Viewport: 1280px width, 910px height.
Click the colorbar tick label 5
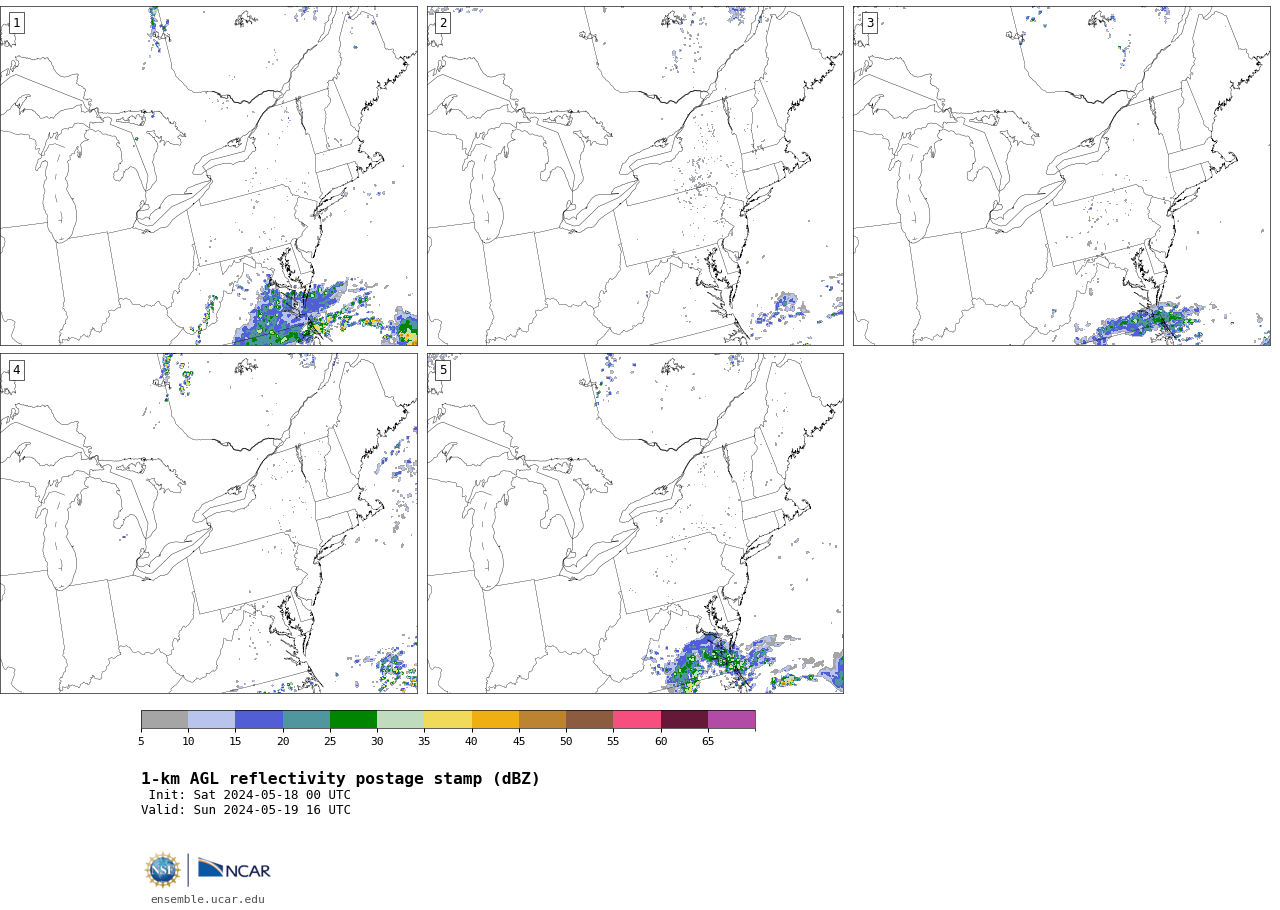(x=141, y=741)
